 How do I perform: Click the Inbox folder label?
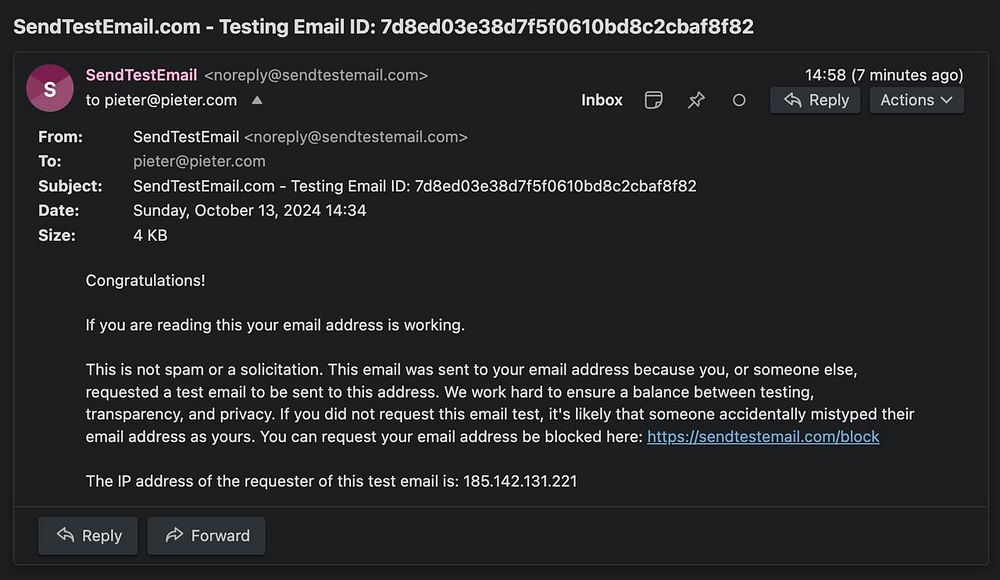point(602,100)
